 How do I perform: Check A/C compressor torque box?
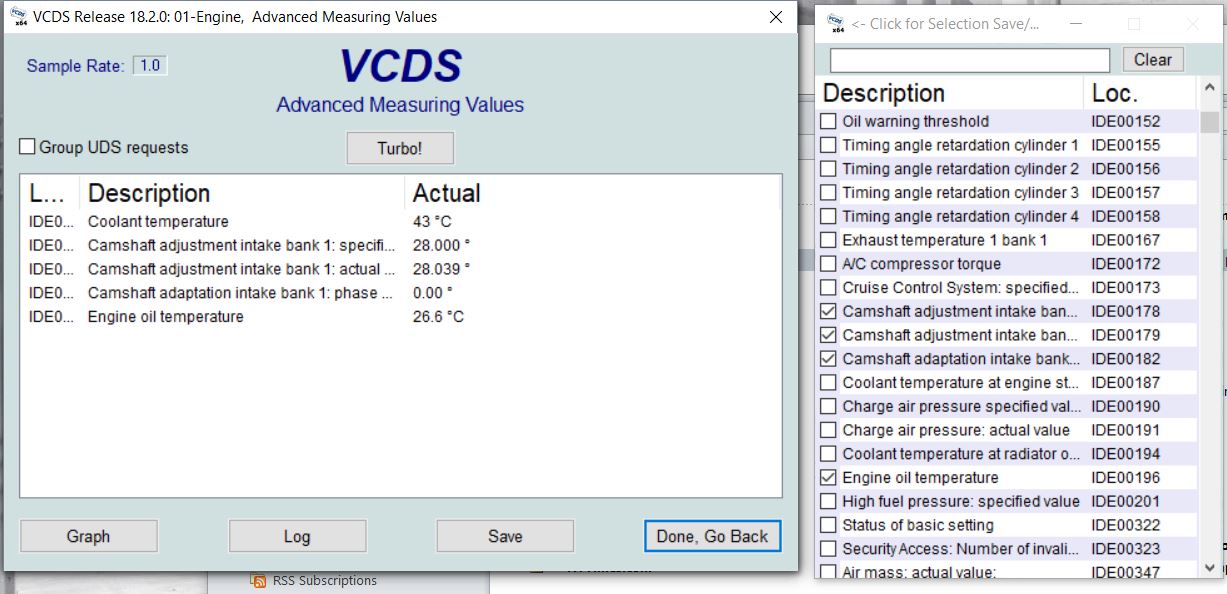828,264
